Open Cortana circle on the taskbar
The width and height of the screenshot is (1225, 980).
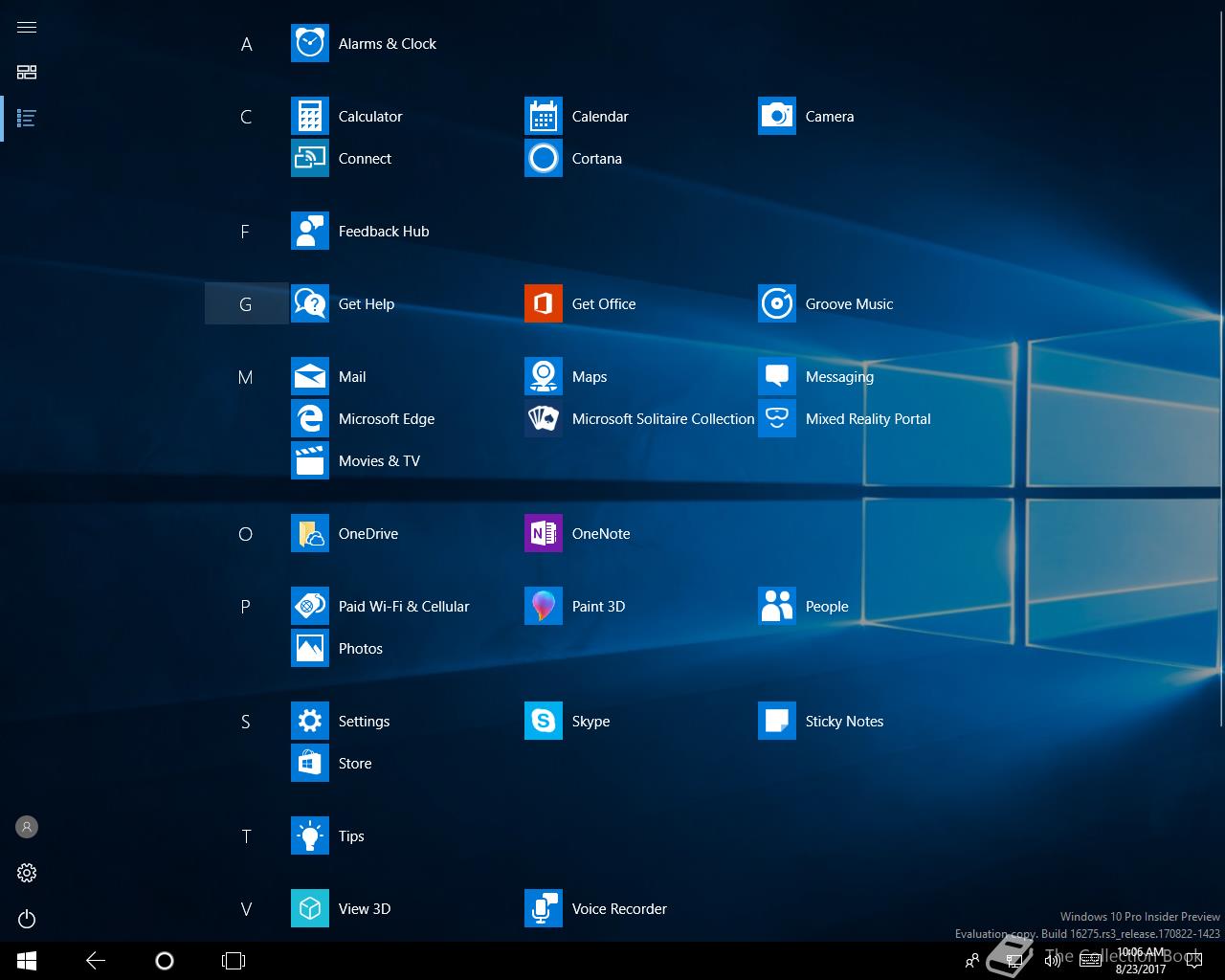coord(165,961)
